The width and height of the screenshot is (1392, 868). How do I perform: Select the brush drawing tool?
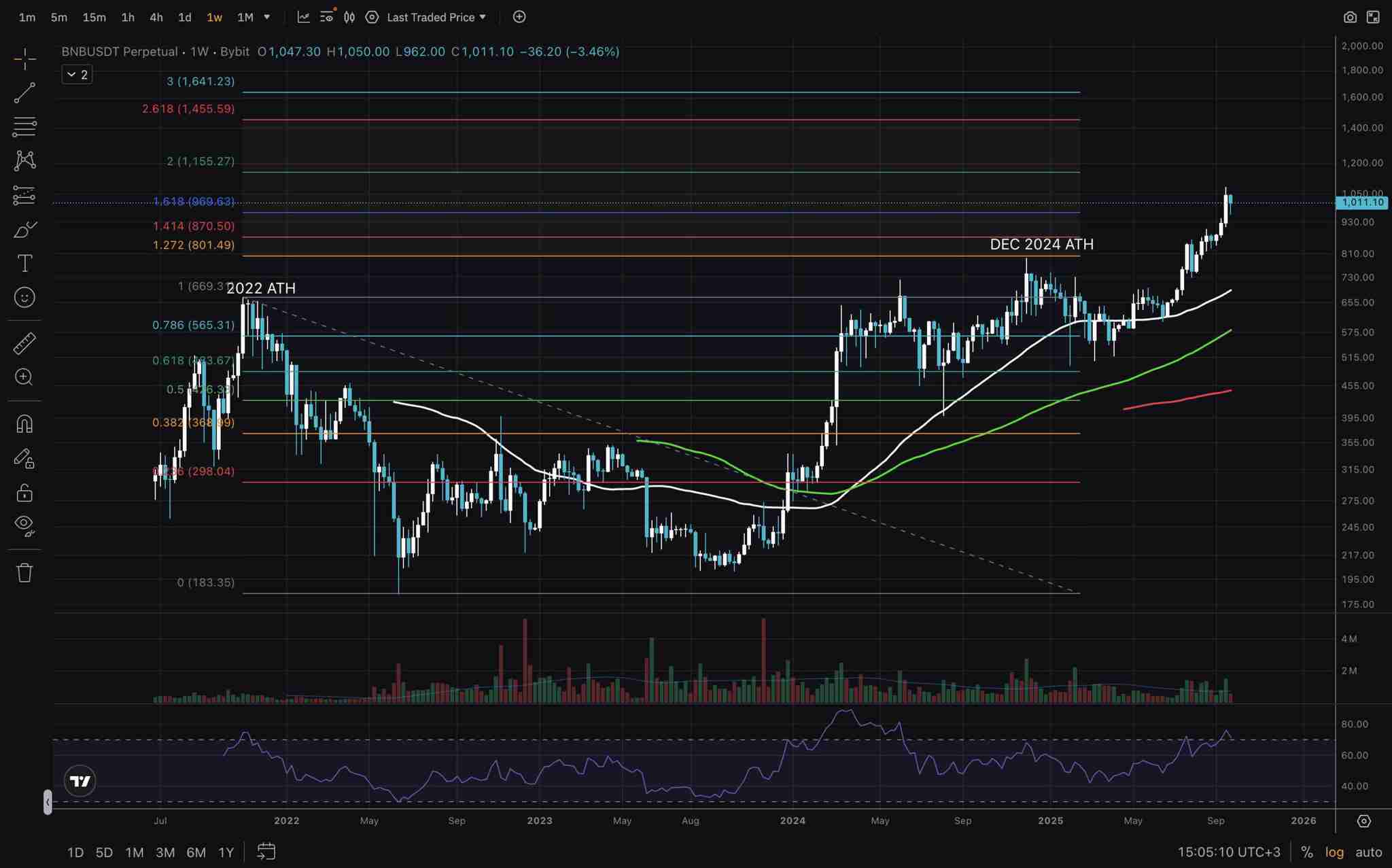(24, 230)
